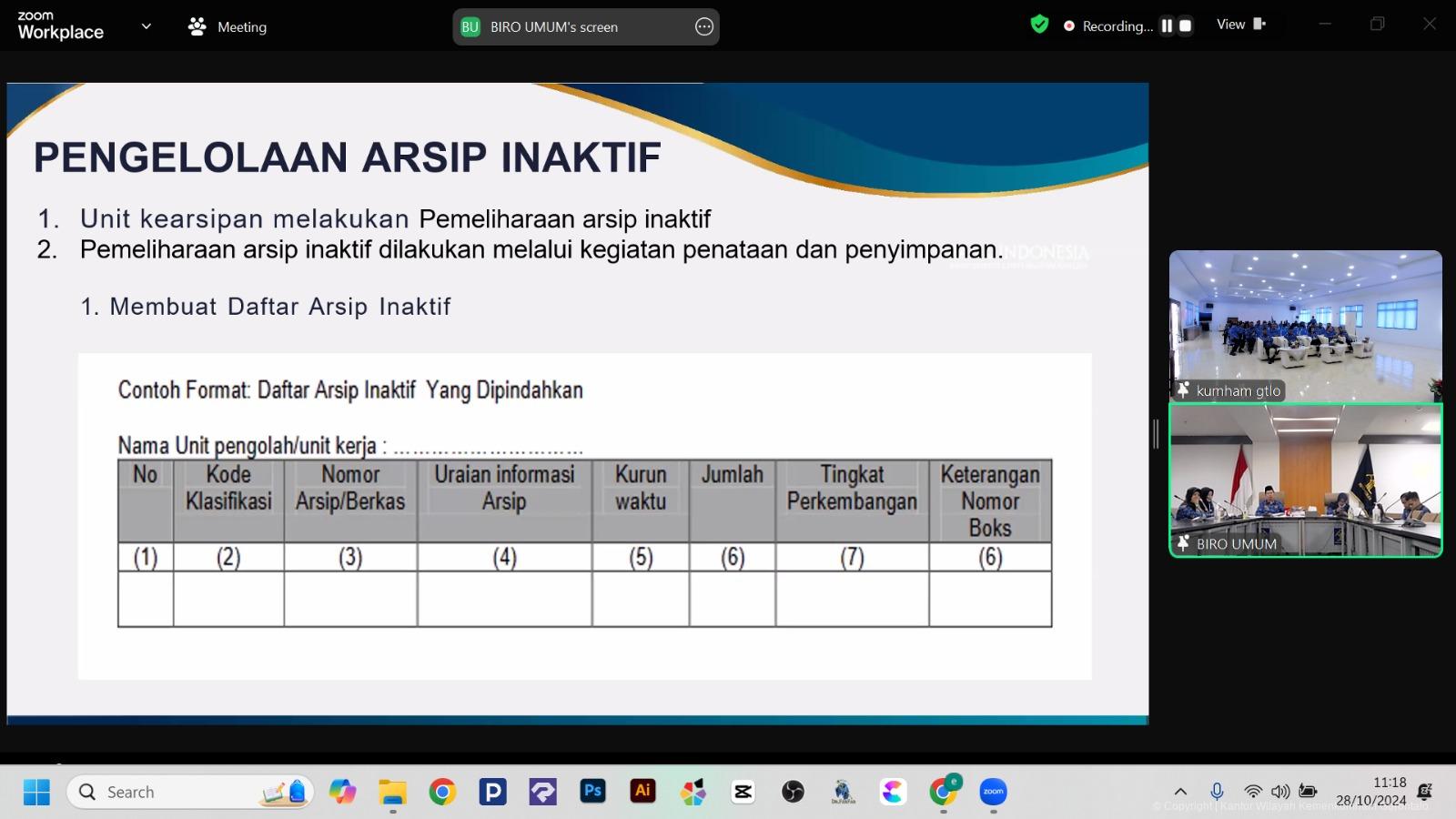The width and height of the screenshot is (1456, 819).
Task: Open the blue P app in taskbar
Action: [492, 792]
